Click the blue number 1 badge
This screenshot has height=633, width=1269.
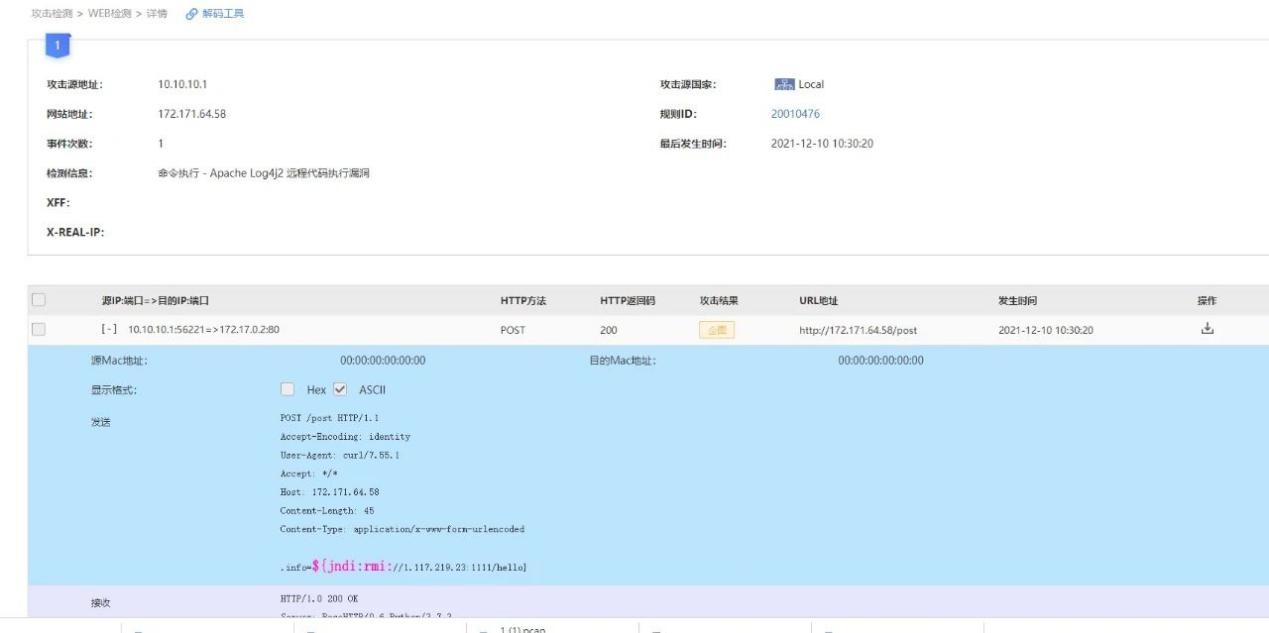[58, 46]
